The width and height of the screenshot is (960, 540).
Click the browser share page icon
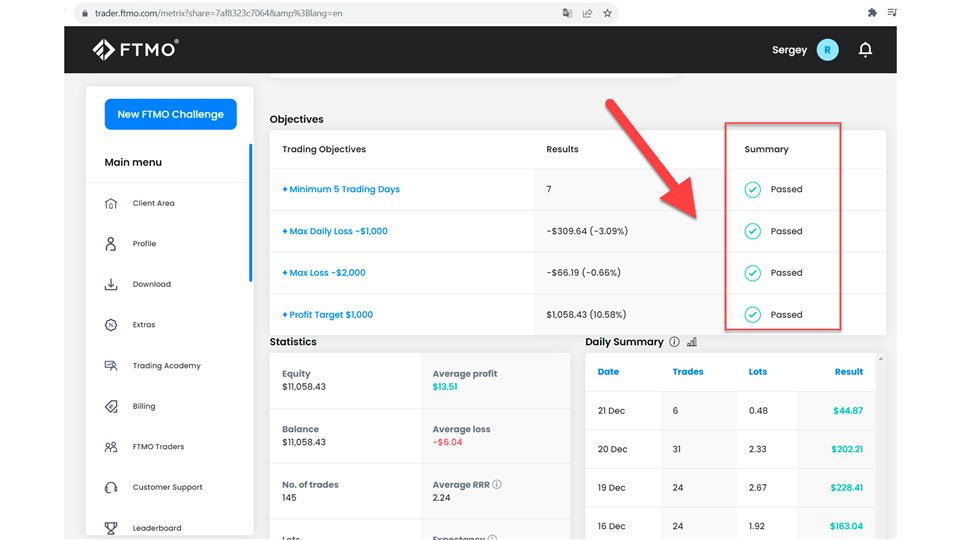click(x=587, y=13)
